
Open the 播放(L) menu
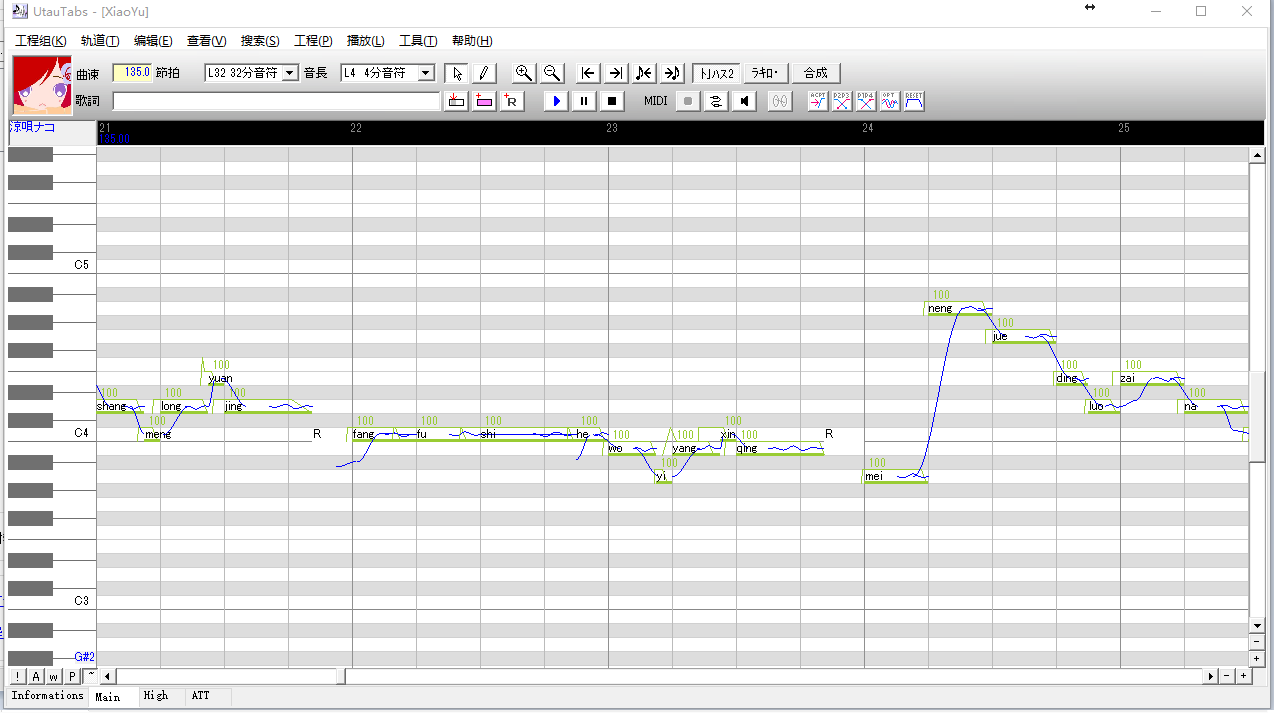(x=366, y=41)
